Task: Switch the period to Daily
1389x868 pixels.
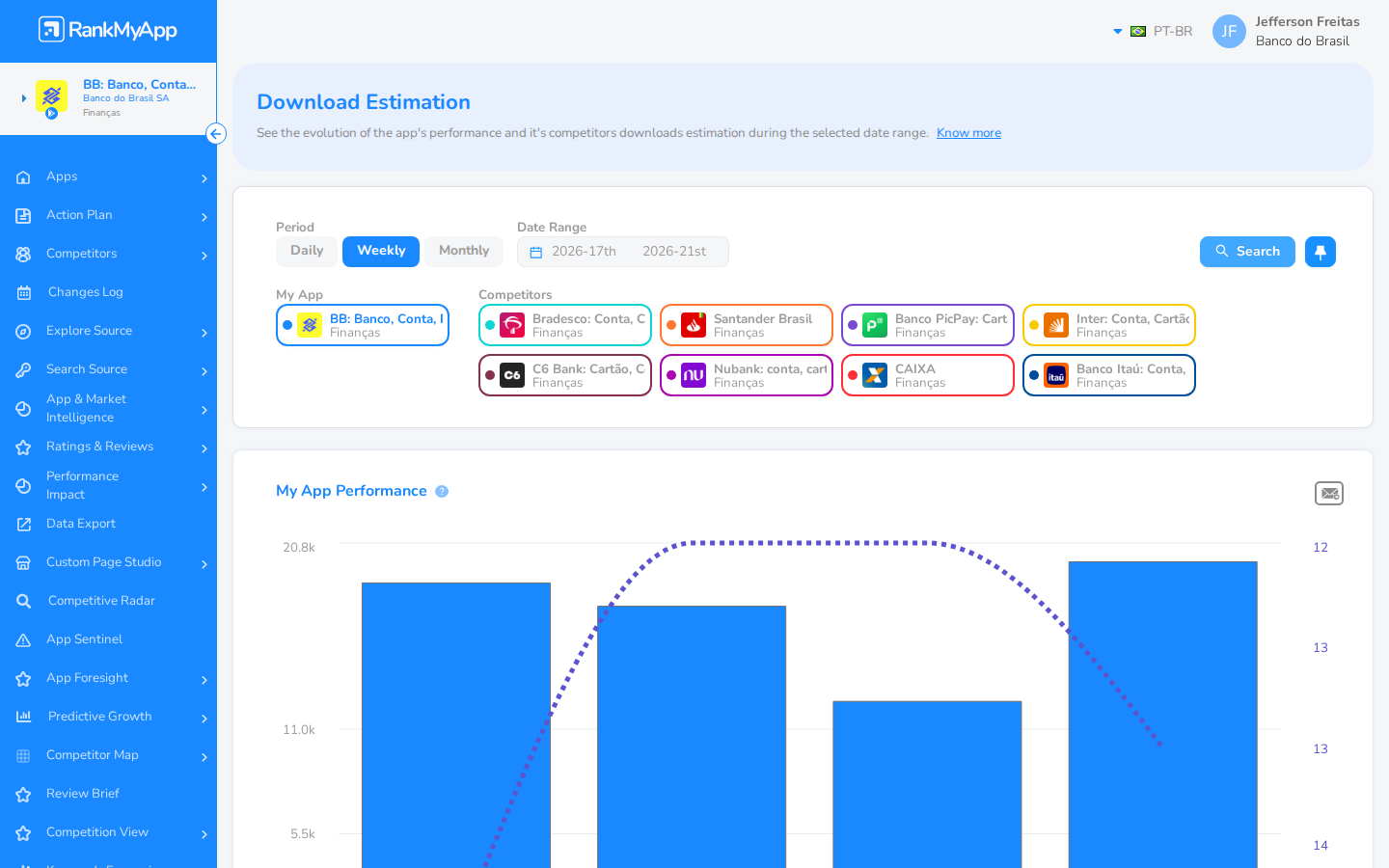Action: coord(307,251)
